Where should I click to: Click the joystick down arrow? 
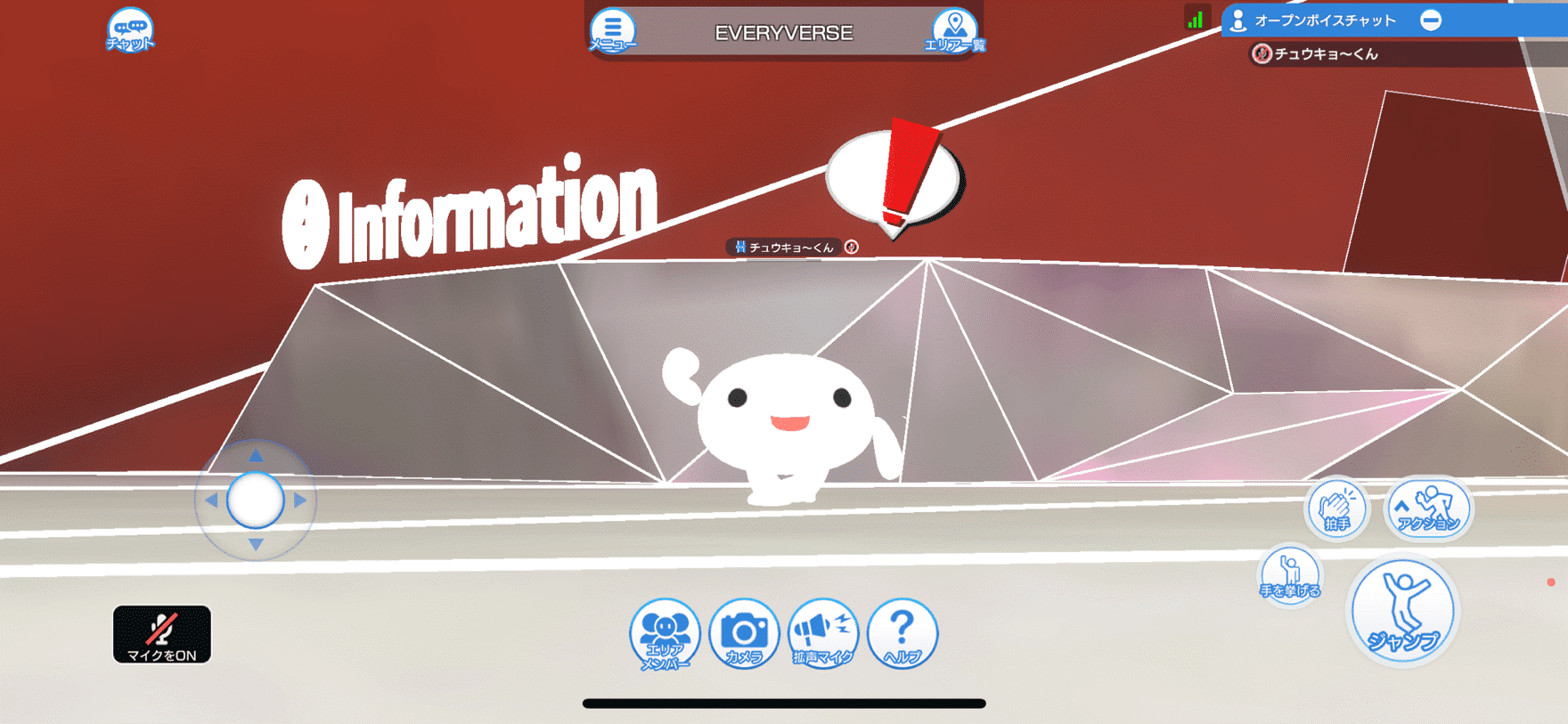point(256,544)
